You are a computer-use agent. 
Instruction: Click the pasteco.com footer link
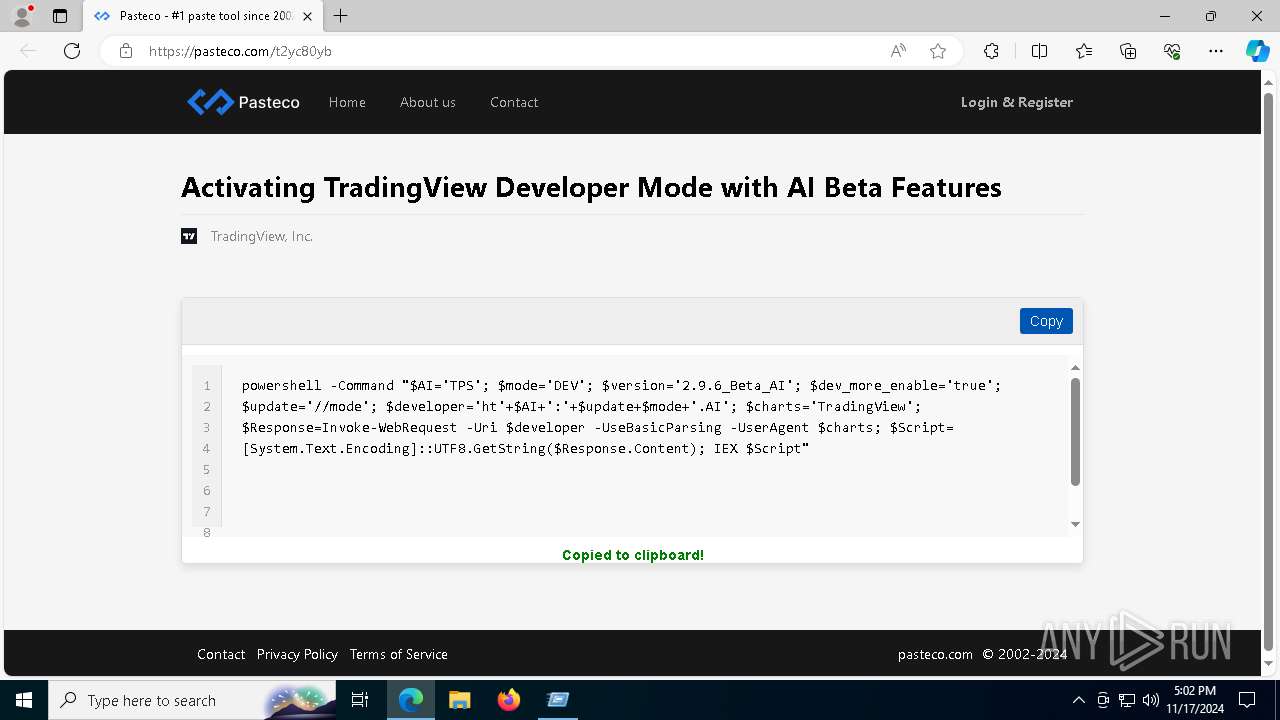[x=935, y=654]
